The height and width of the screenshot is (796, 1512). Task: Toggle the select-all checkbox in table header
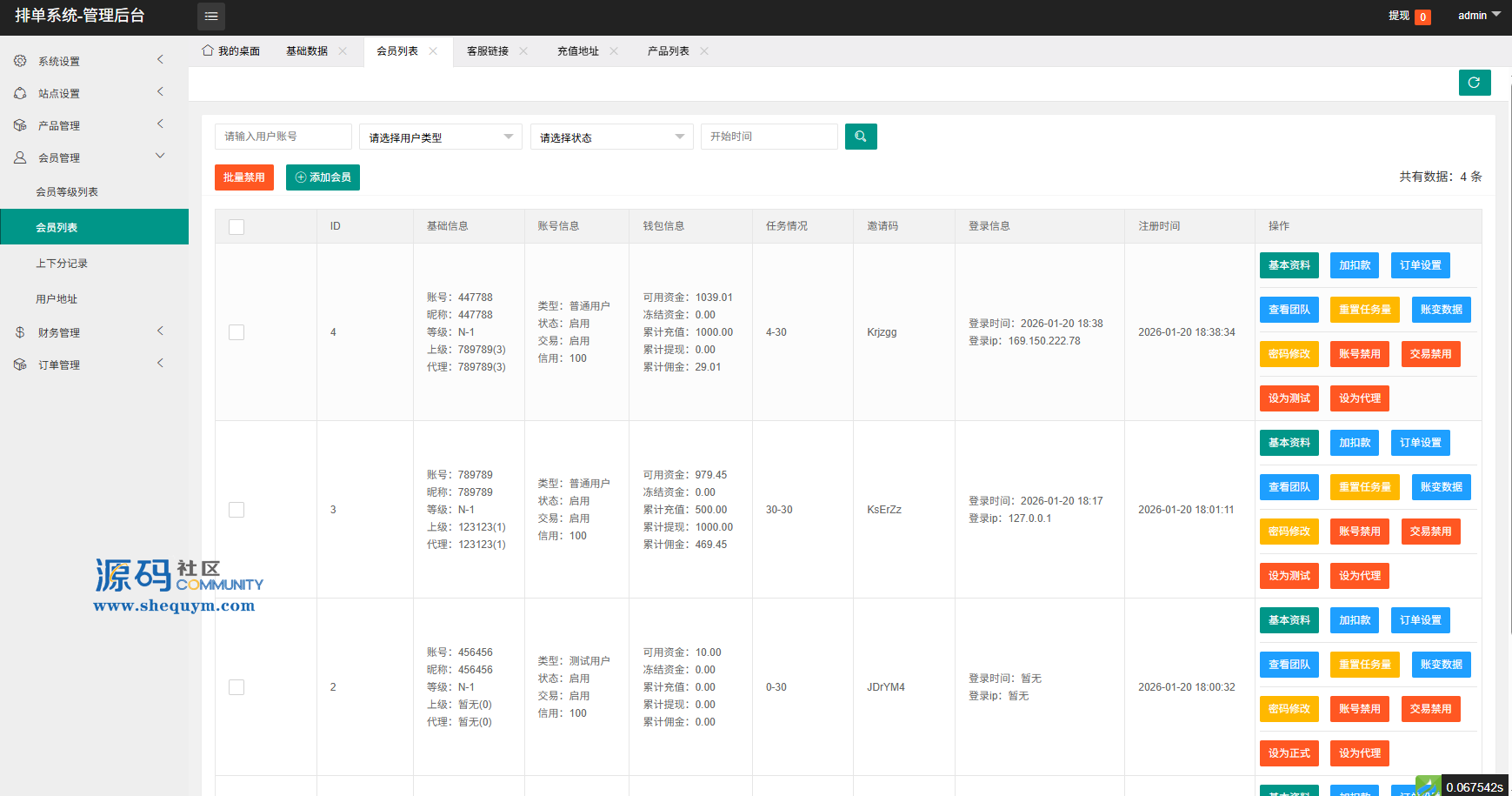click(x=236, y=227)
